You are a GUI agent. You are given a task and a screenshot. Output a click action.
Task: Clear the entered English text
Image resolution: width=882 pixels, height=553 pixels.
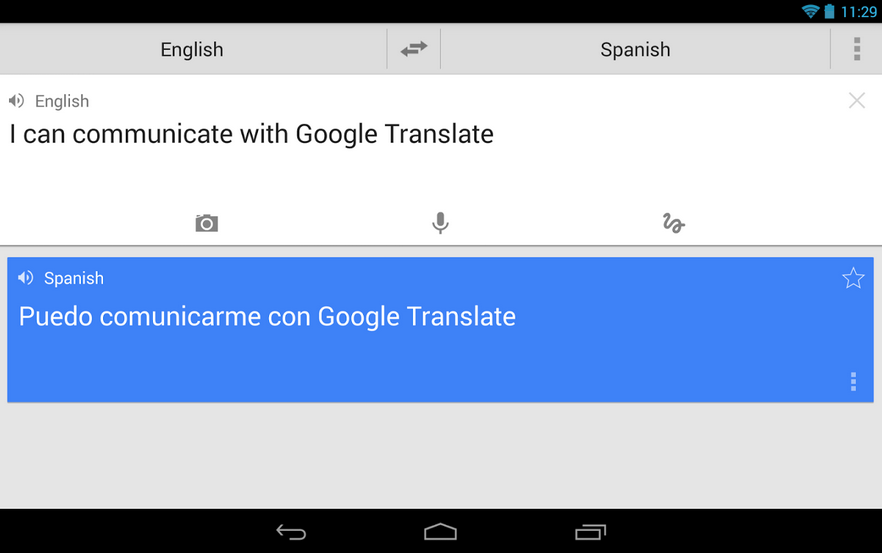[x=856, y=100]
